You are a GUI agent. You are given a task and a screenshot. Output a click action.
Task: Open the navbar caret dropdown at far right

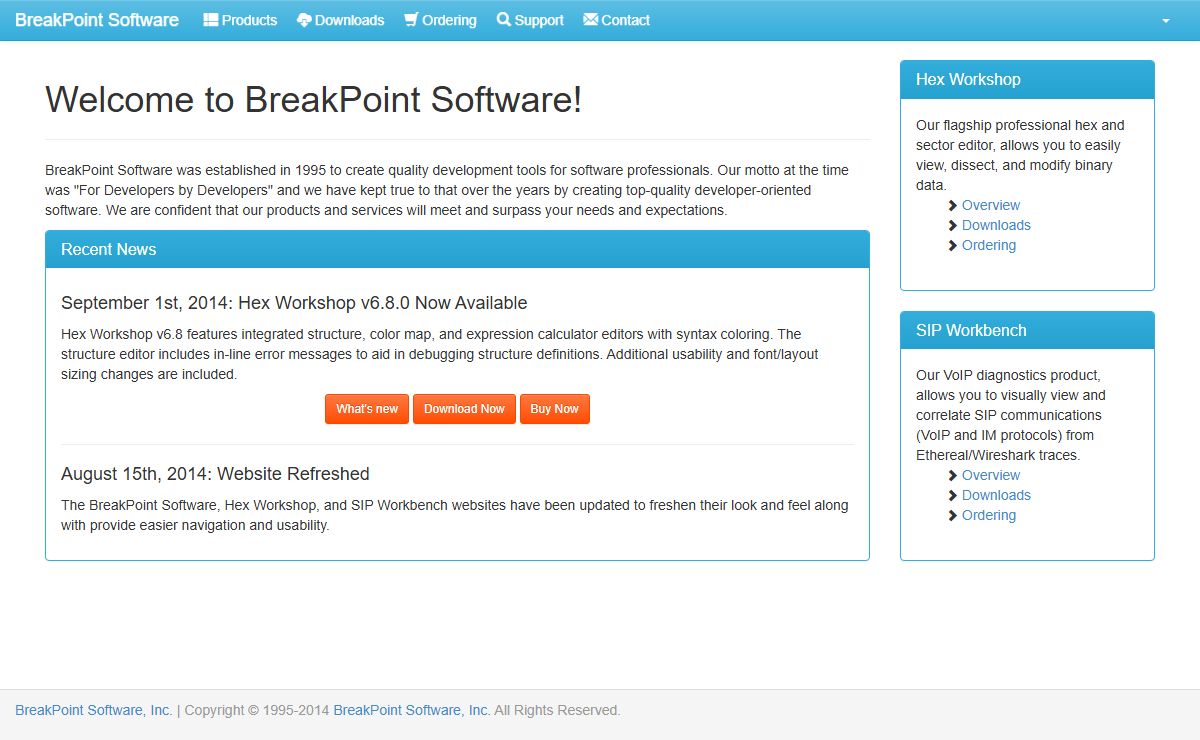[1165, 20]
